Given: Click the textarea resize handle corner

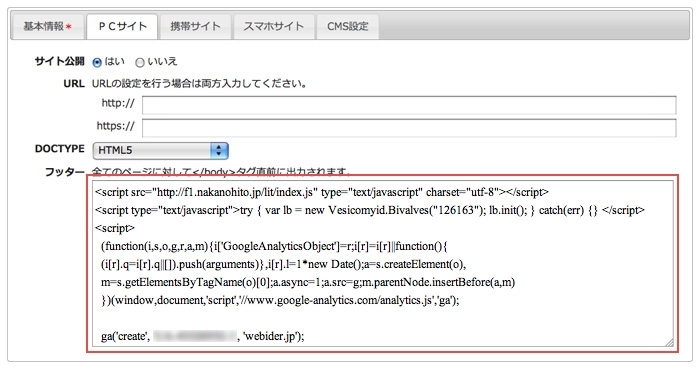Looking at the screenshot, I should point(669,342).
